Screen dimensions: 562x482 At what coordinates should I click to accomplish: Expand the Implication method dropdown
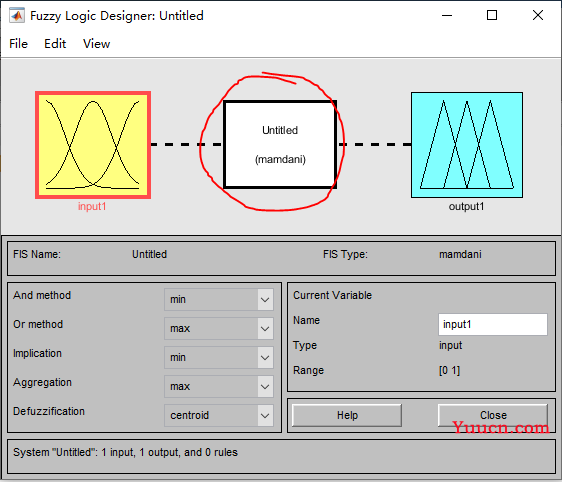(x=219, y=357)
